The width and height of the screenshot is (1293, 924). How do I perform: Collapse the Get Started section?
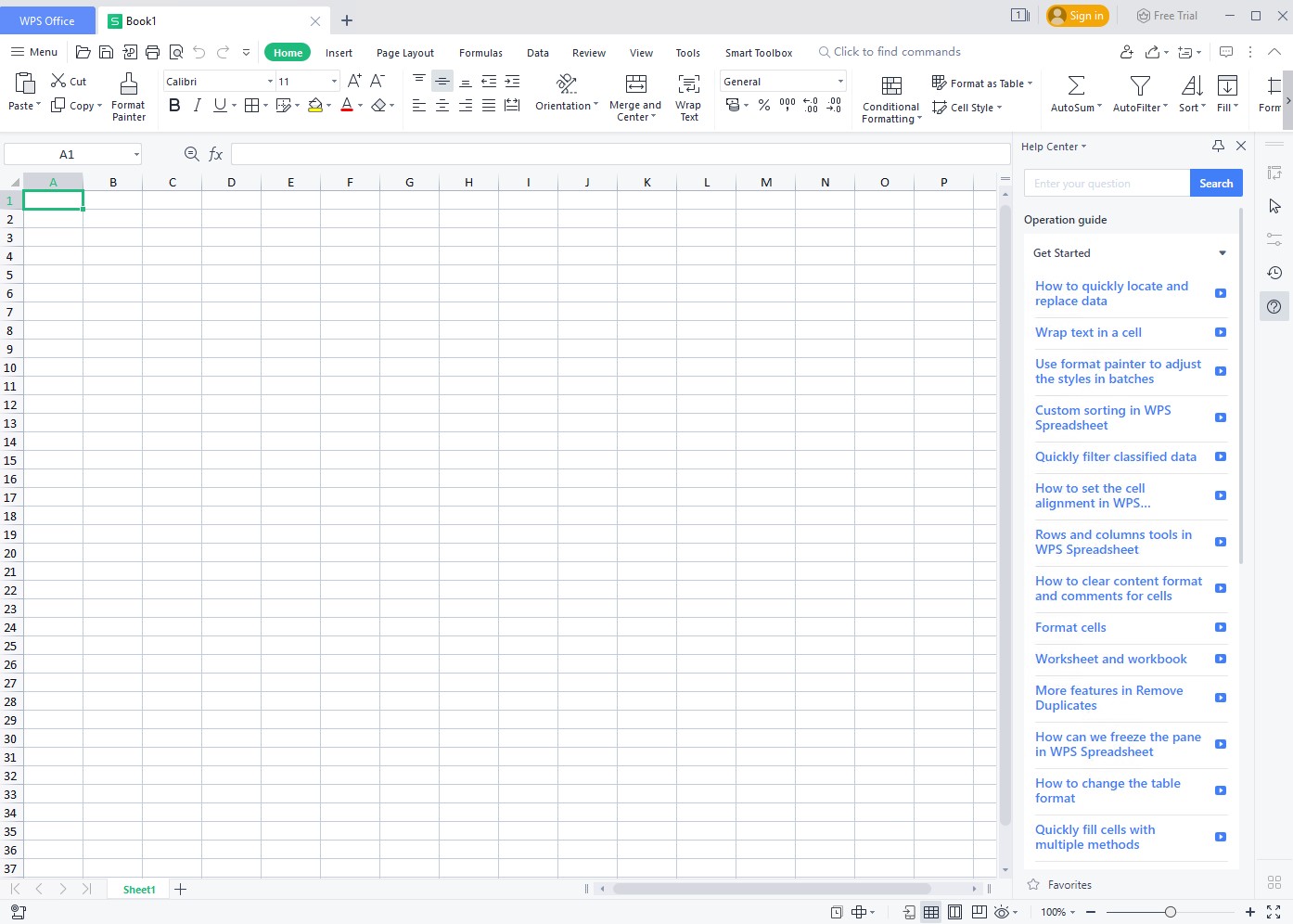point(1222,253)
